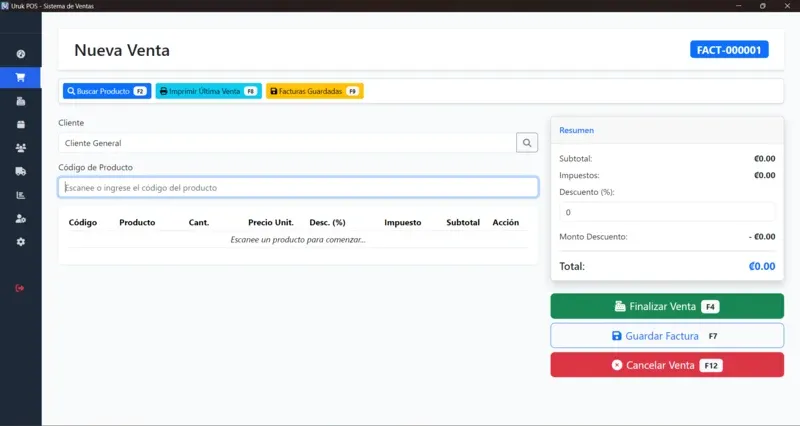Image resolution: width=800 pixels, height=426 pixels.
Task: Click 'Escanee un producto para comenzar...' row
Action: point(298,239)
